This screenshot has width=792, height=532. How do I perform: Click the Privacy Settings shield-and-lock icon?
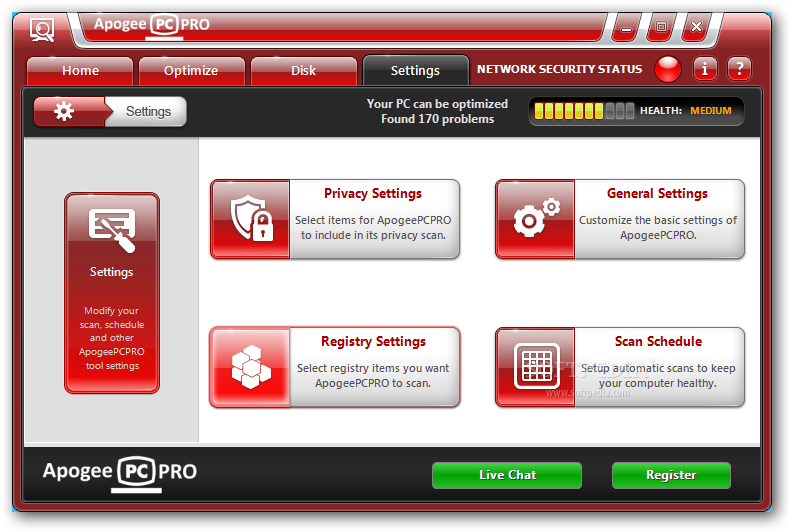click(251, 219)
